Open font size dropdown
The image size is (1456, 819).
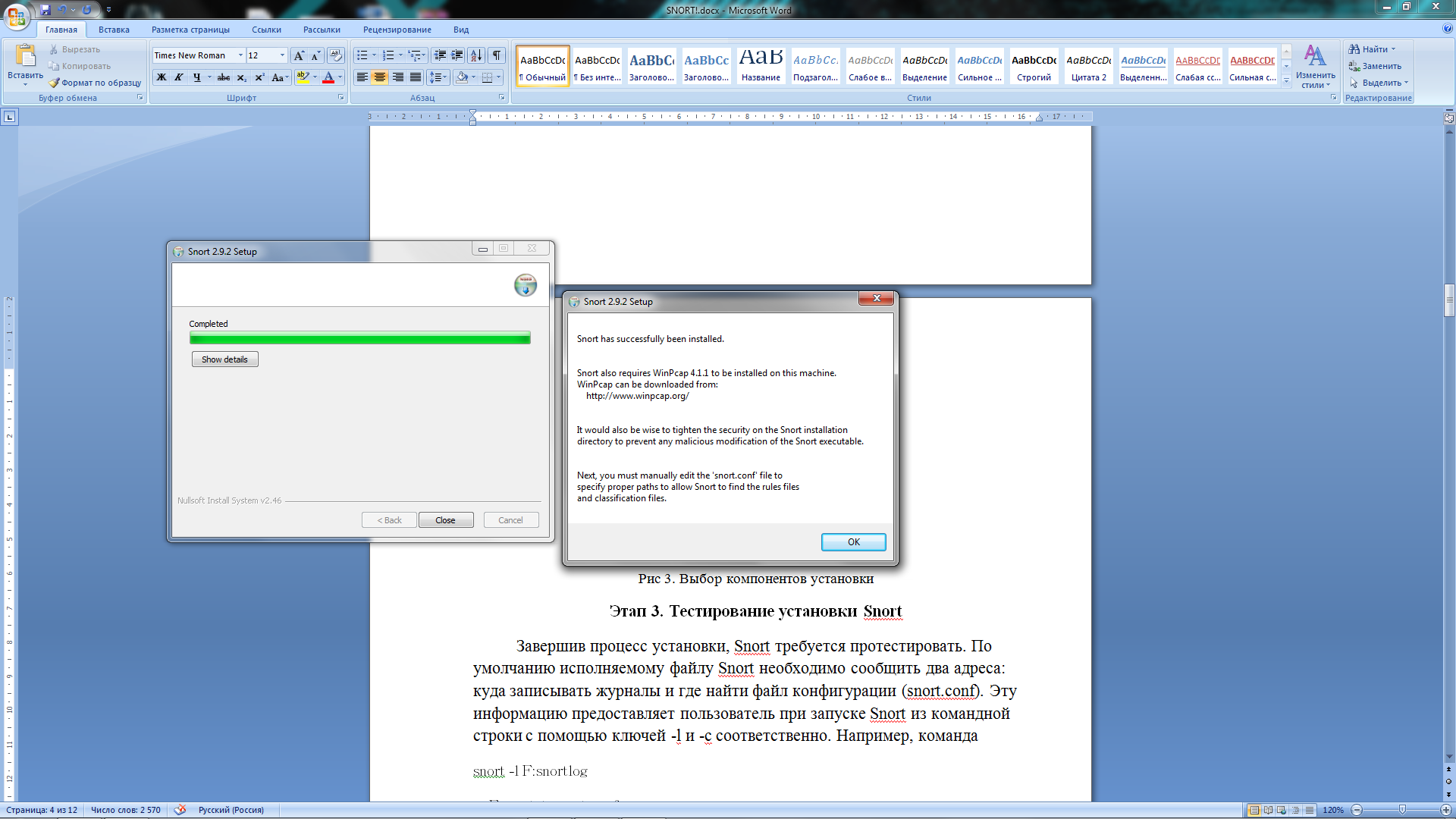tap(282, 55)
